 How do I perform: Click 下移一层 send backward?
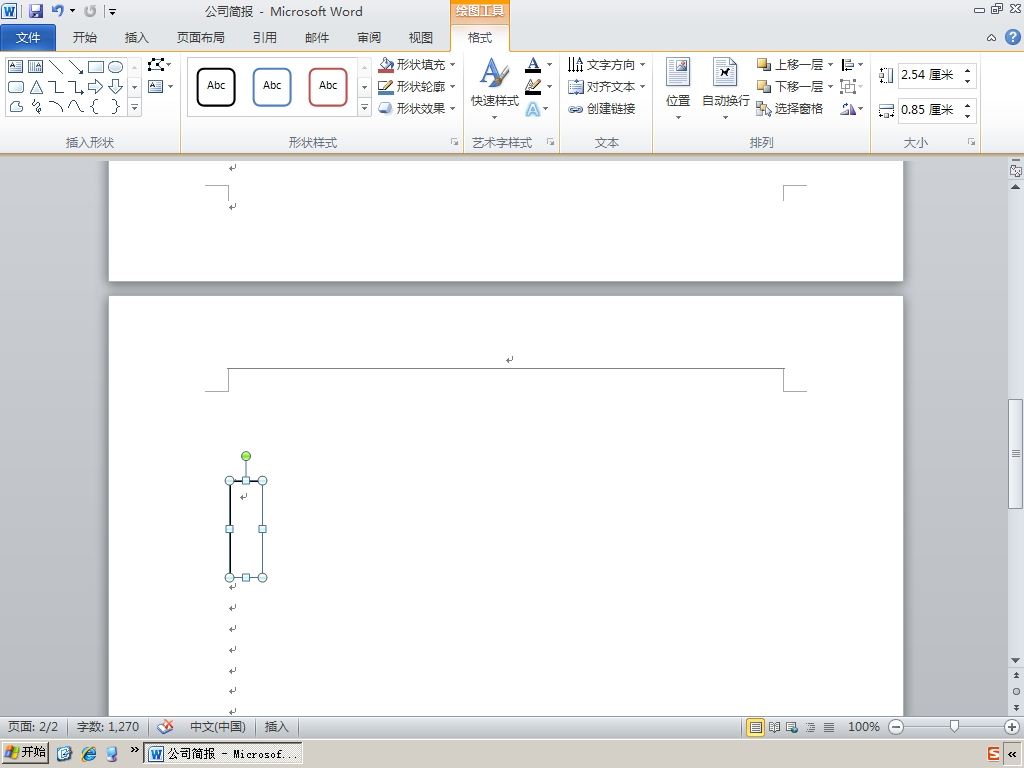[x=790, y=86]
